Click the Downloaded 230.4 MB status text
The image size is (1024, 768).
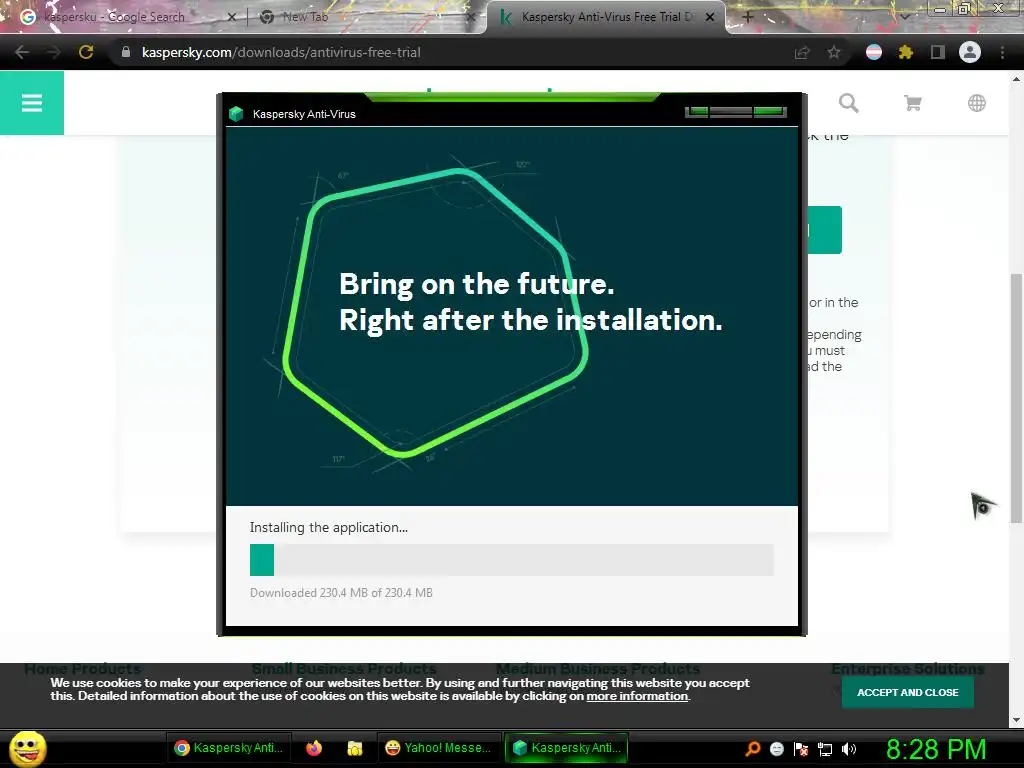tap(341, 592)
